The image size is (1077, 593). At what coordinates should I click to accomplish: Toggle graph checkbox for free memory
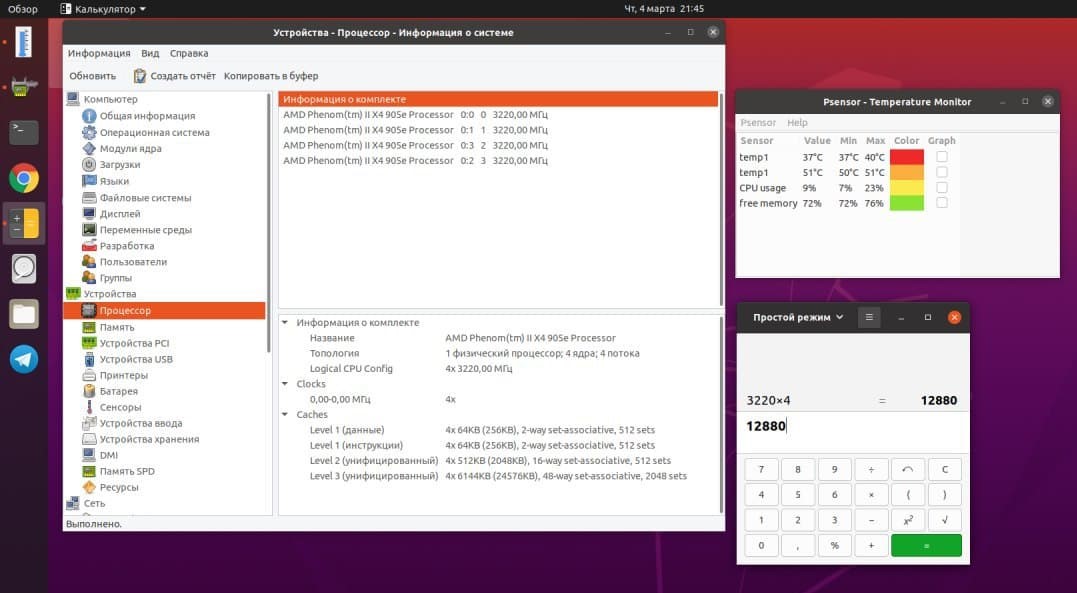942,203
